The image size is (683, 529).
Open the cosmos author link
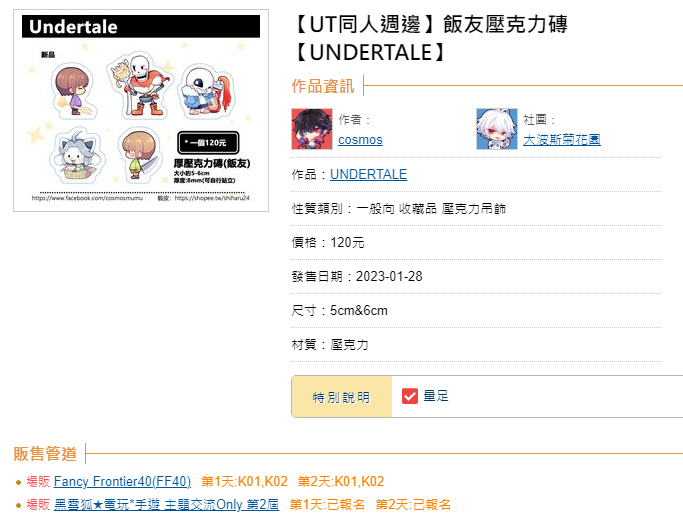(360, 139)
